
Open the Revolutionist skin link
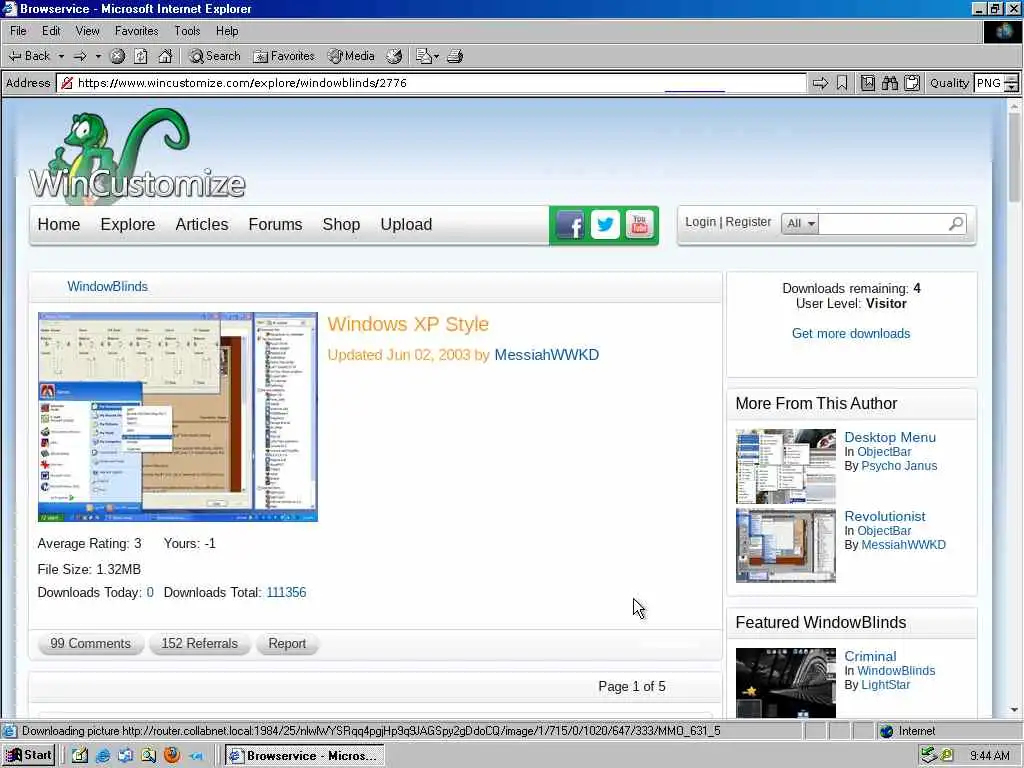[x=885, y=517]
